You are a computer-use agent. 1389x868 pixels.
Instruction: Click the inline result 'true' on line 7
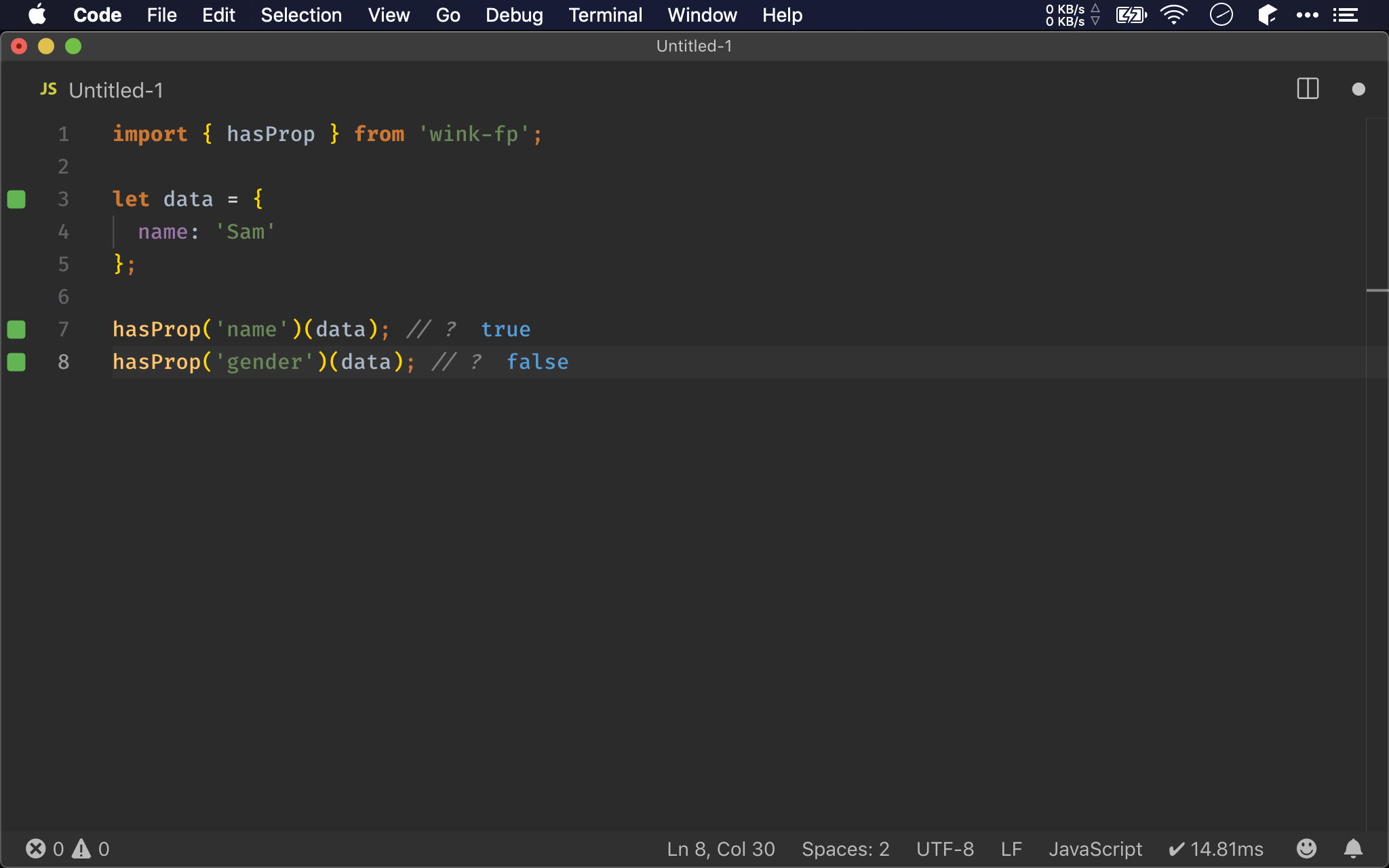point(506,330)
